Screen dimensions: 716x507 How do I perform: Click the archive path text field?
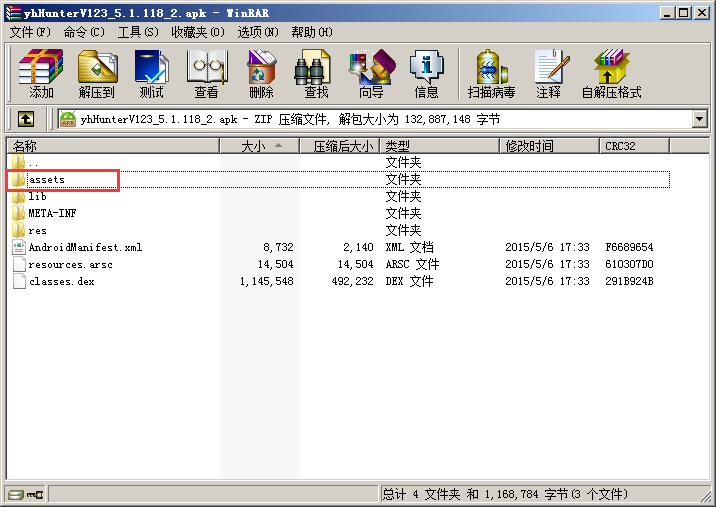pos(374,120)
